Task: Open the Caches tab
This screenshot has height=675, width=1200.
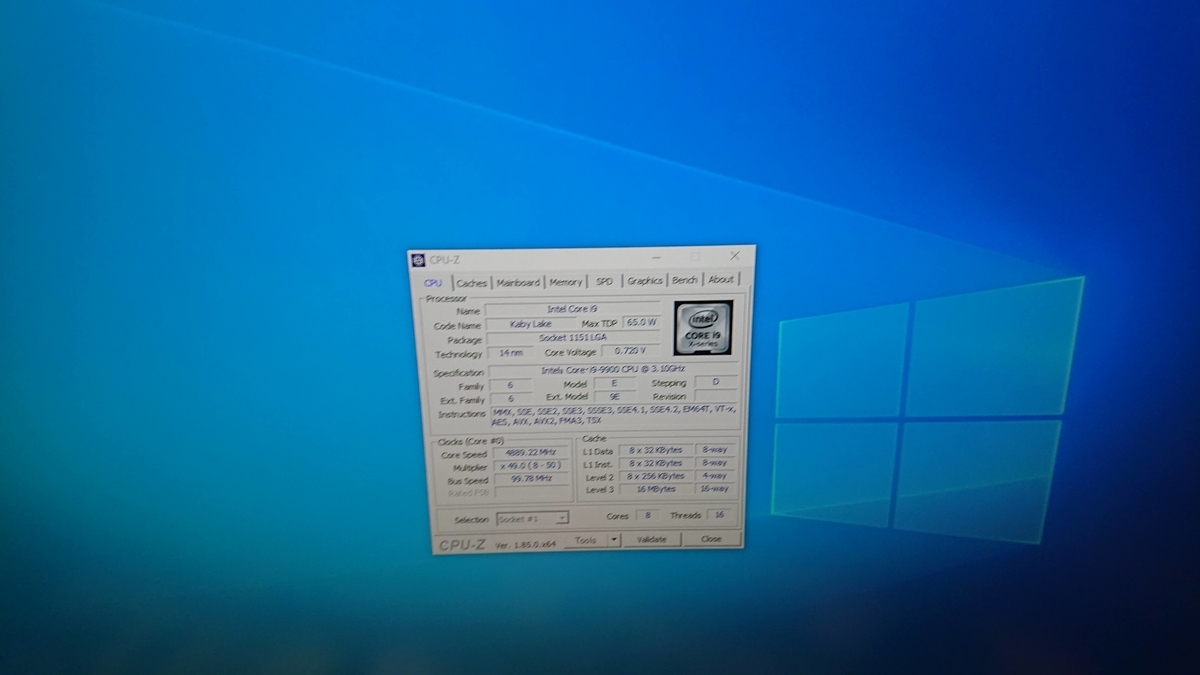Action: pos(471,283)
